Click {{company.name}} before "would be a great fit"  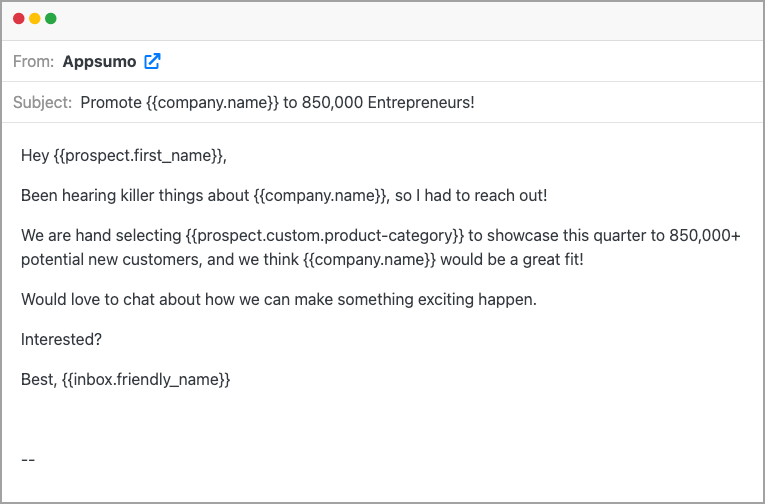click(369, 259)
